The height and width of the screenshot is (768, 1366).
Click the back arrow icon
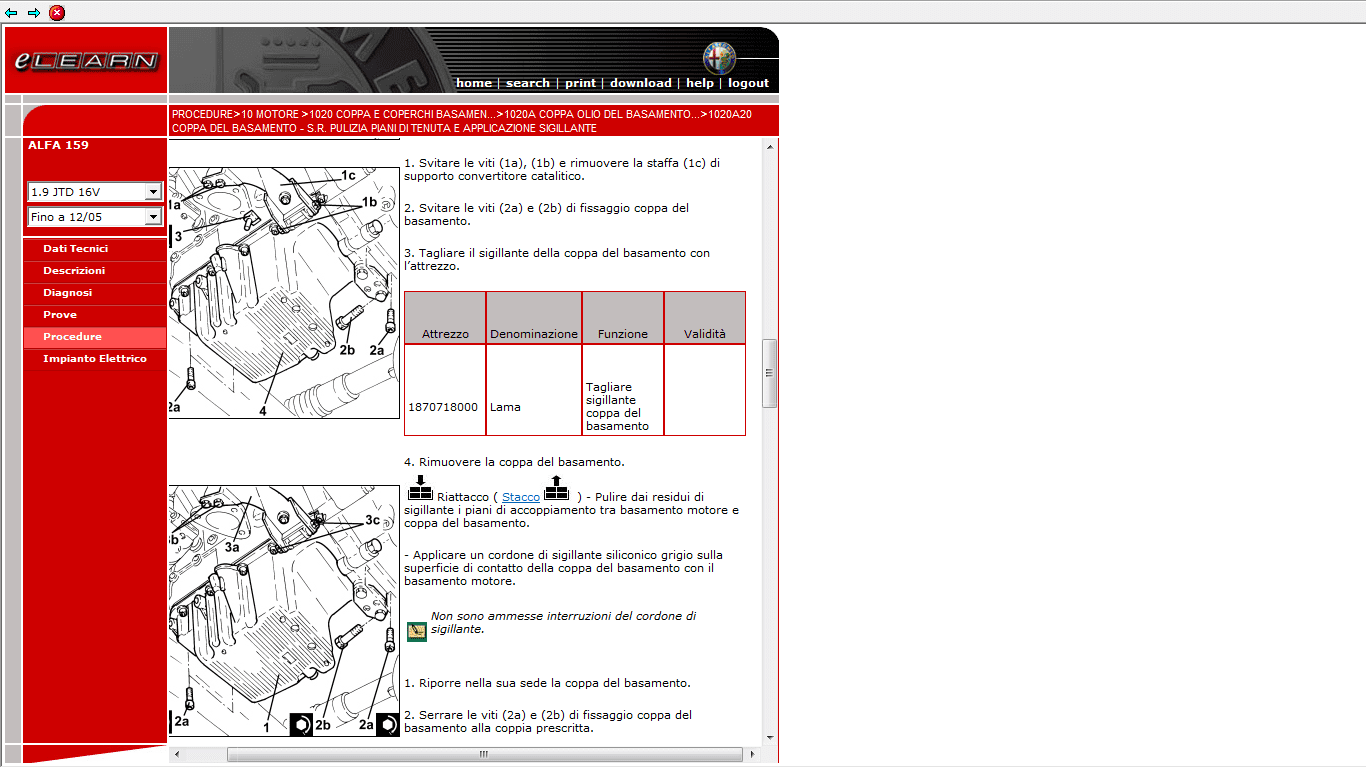click(11, 13)
